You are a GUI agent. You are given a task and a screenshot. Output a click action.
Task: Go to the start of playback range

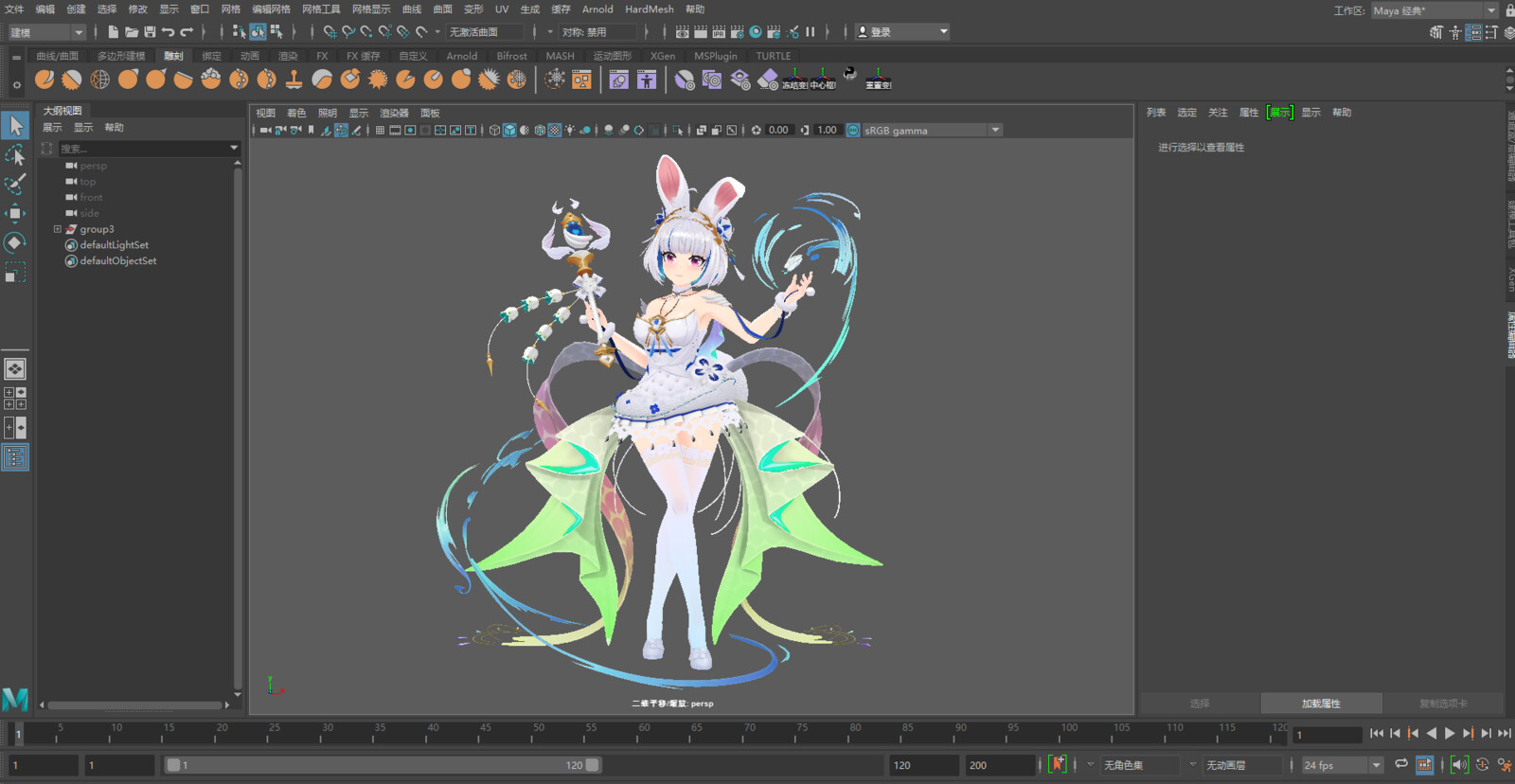1377,733
